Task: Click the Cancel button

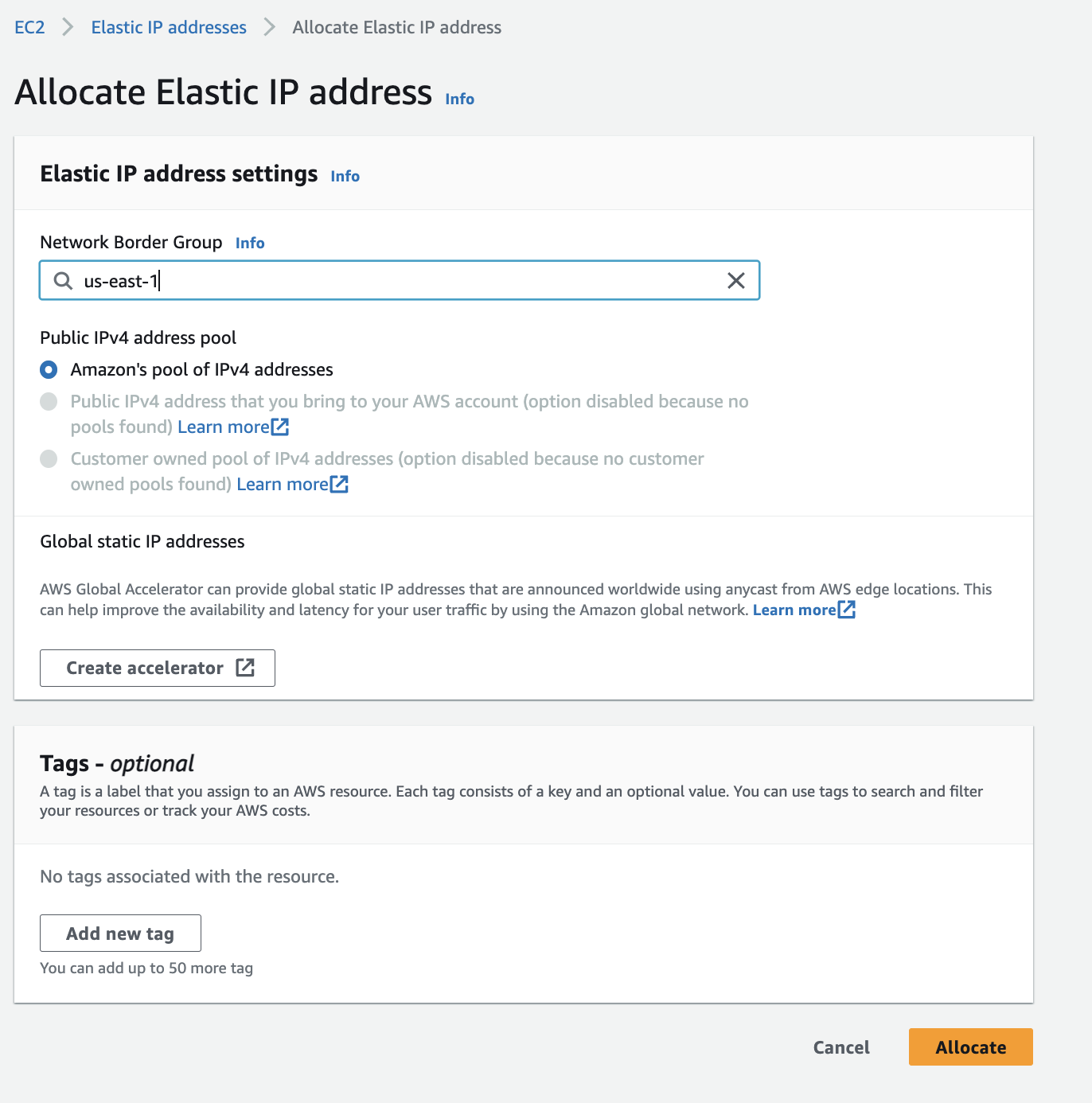Action: tap(841, 1047)
